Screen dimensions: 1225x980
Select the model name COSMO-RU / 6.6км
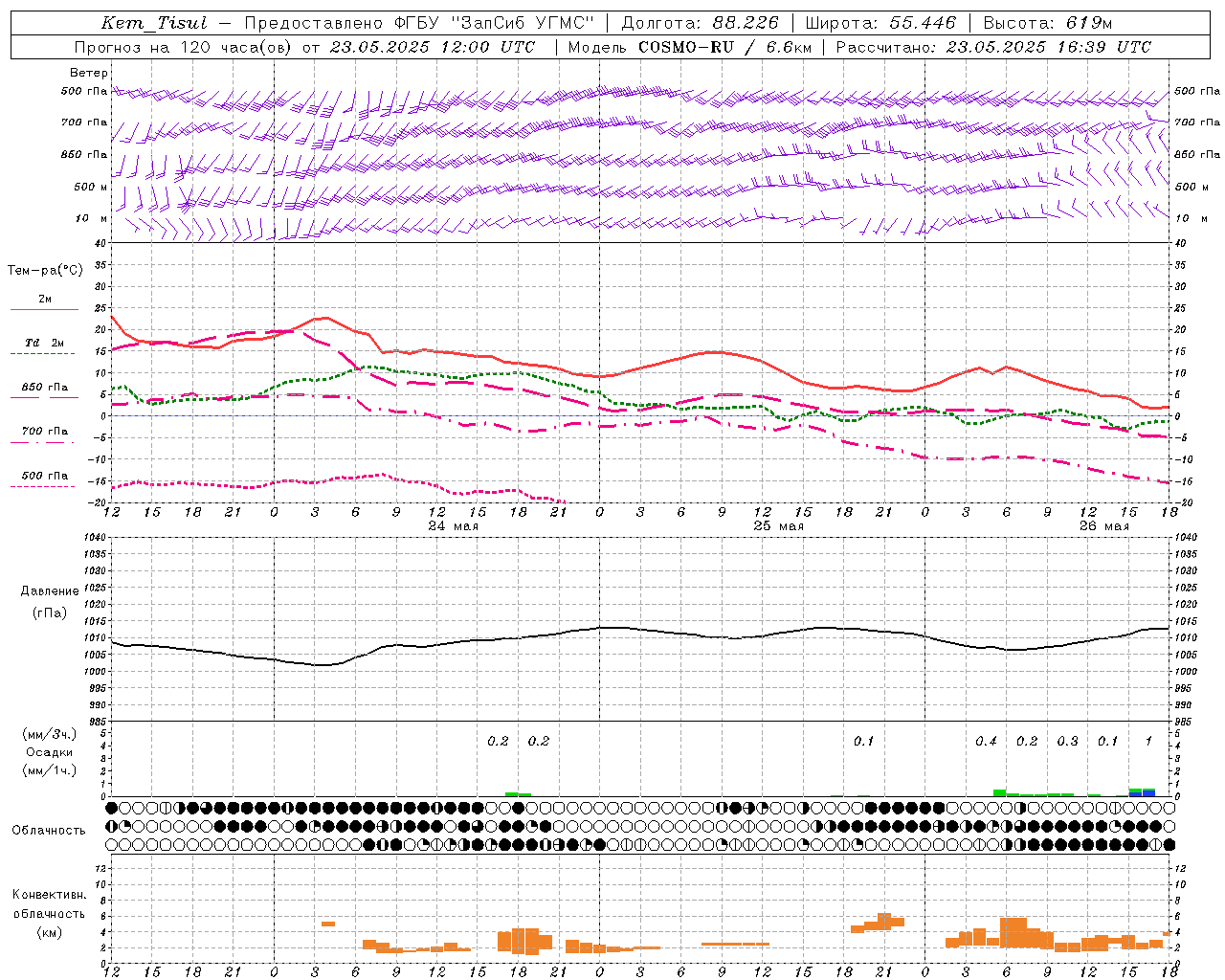(724, 47)
